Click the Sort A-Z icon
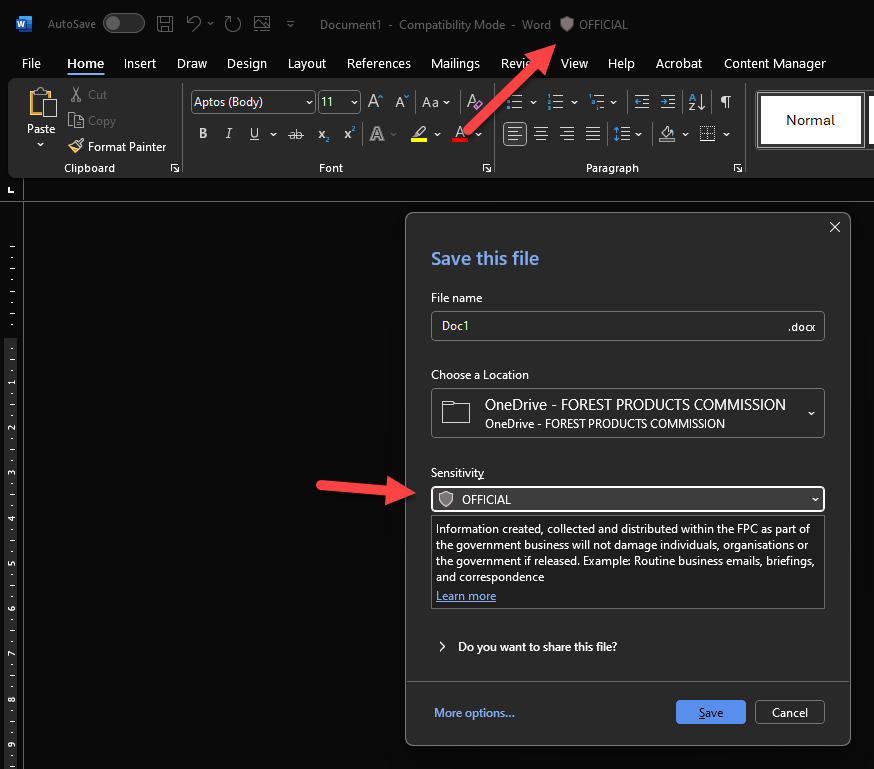This screenshot has height=769, width=874. tap(697, 102)
